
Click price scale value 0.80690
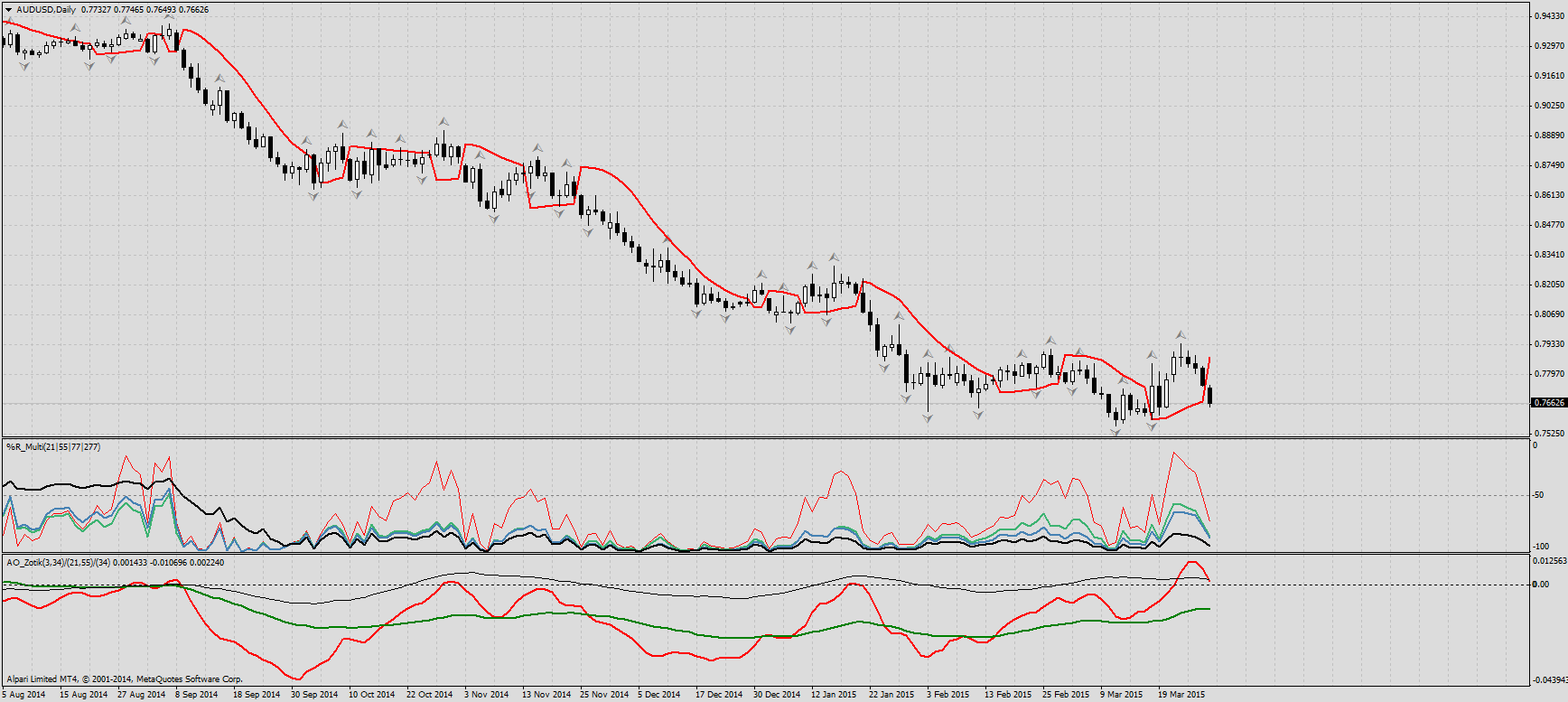coord(1549,314)
